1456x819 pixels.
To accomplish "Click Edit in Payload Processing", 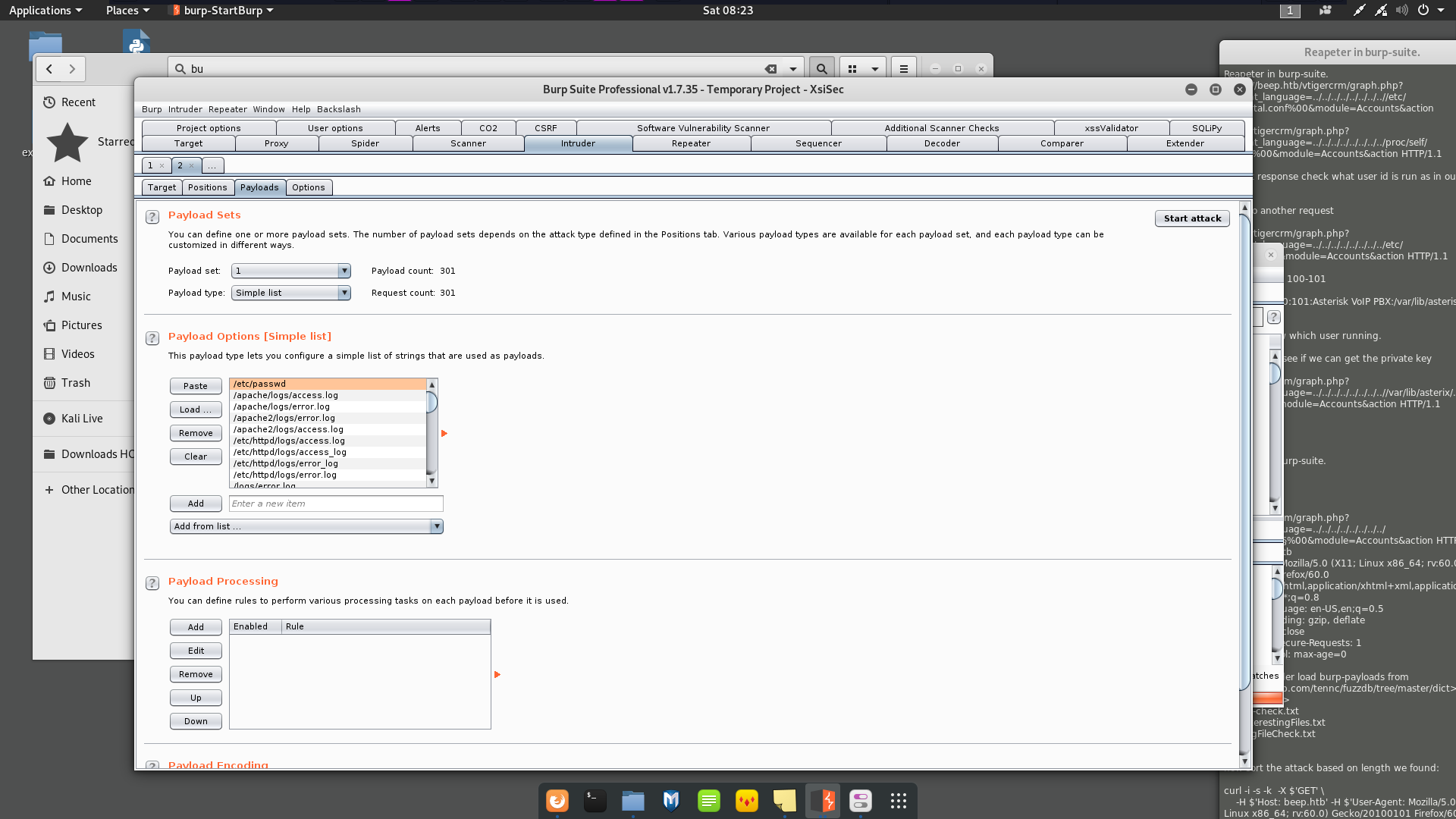I will click(x=196, y=651).
